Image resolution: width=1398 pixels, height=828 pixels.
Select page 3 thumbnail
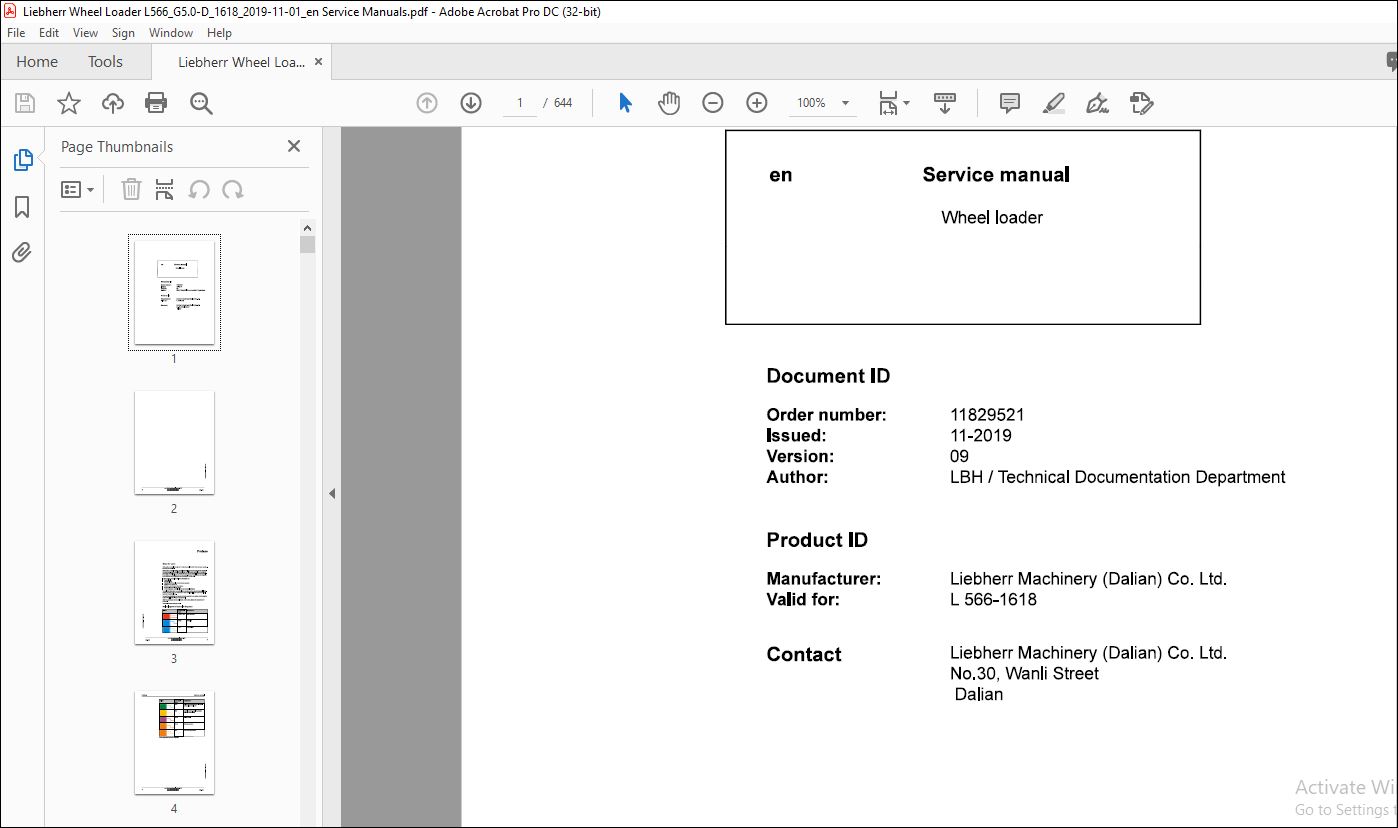coord(174,592)
